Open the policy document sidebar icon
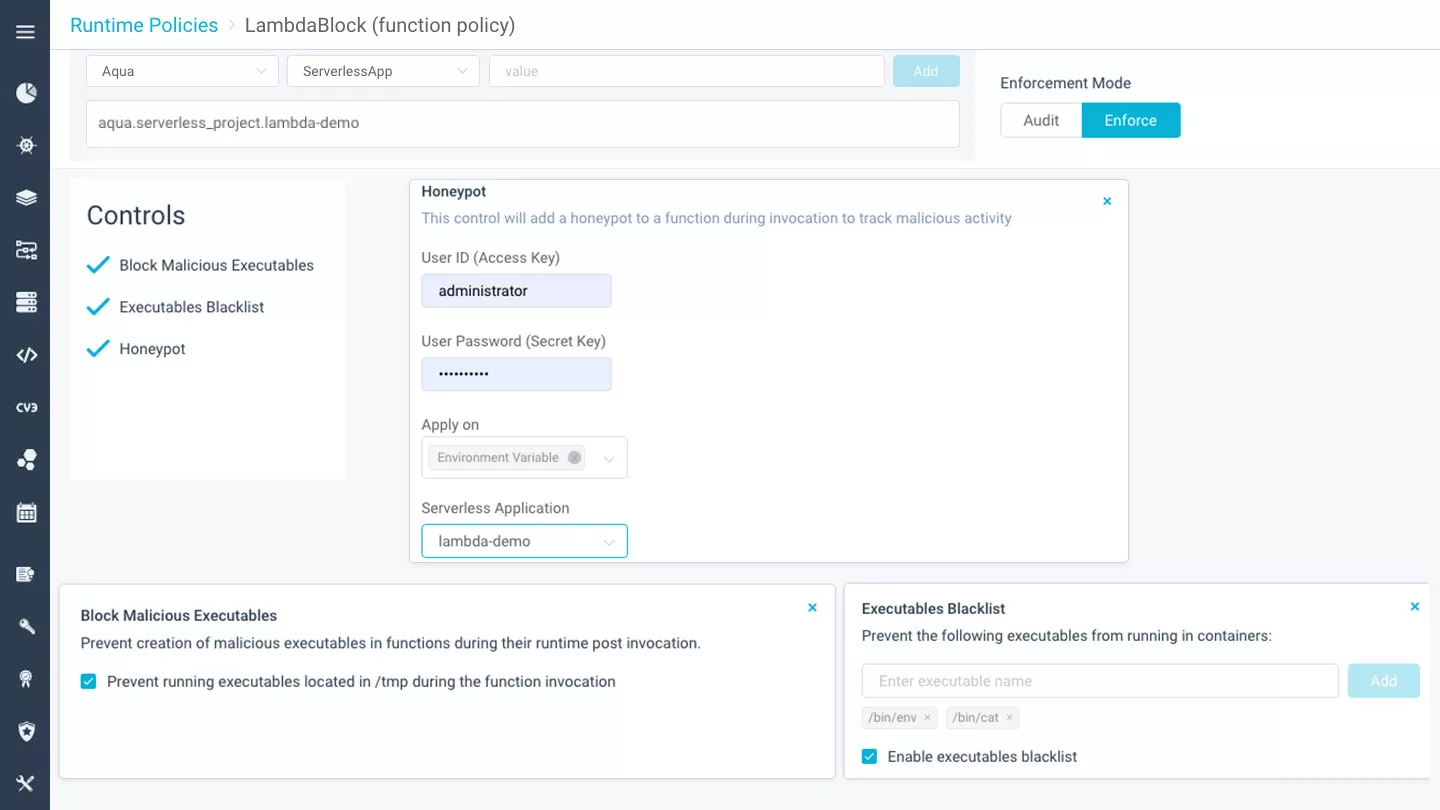Viewport: 1440px width, 810px height. click(26, 574)
